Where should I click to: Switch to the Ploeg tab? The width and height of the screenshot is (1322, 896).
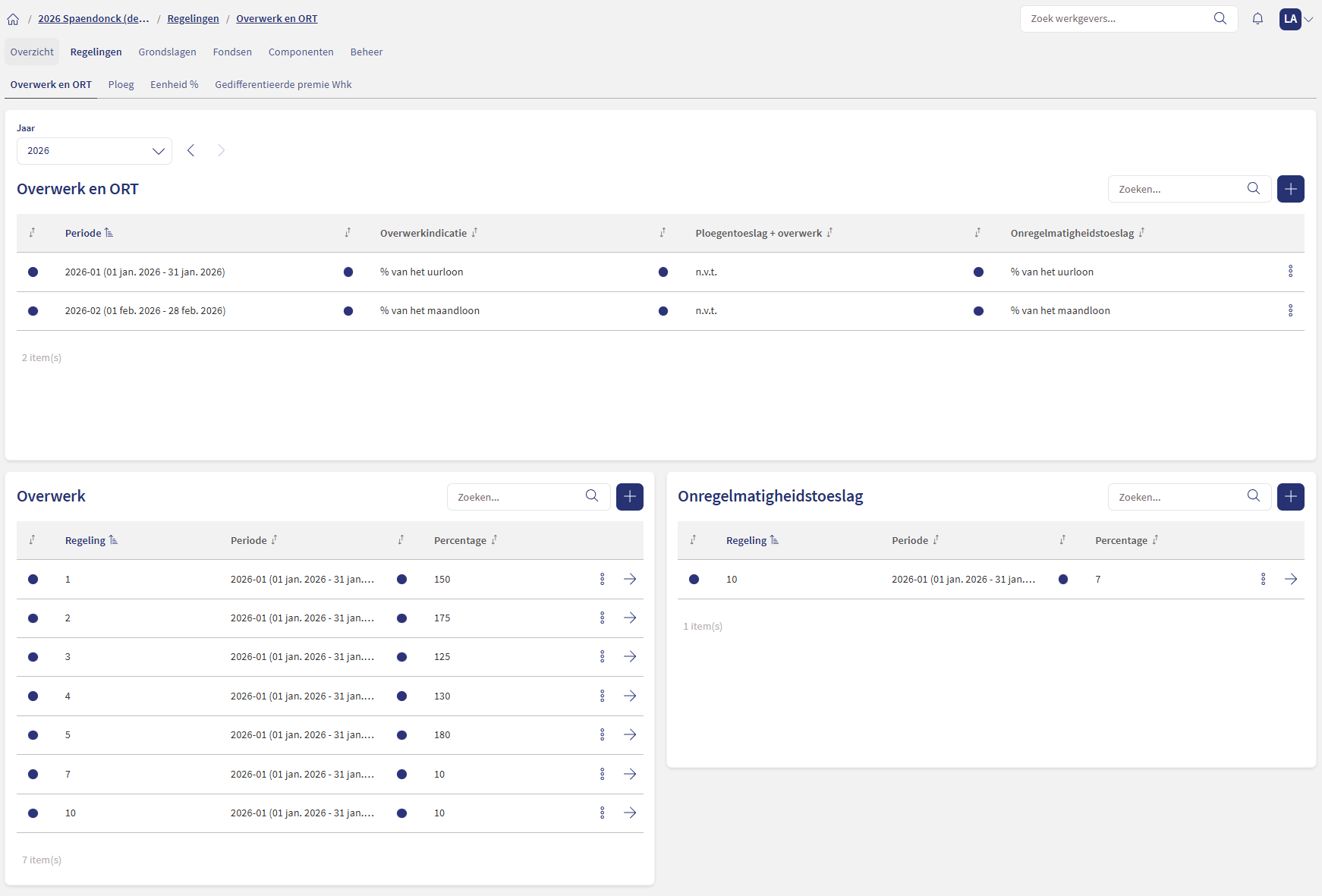click(121, 85)
